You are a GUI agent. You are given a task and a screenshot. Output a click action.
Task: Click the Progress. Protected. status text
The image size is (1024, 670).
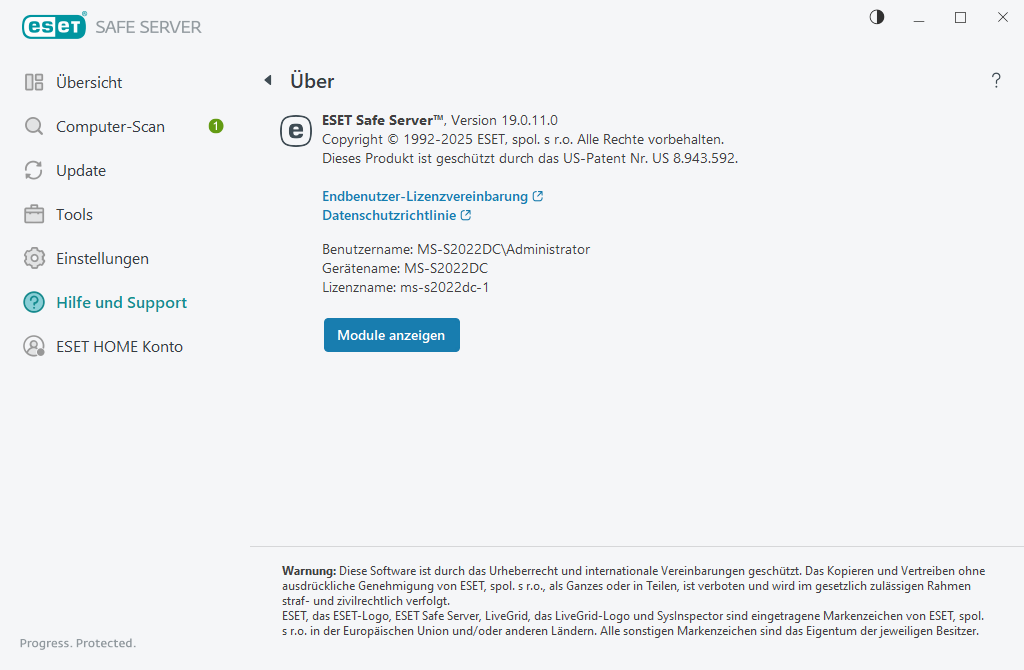(77, 643)
